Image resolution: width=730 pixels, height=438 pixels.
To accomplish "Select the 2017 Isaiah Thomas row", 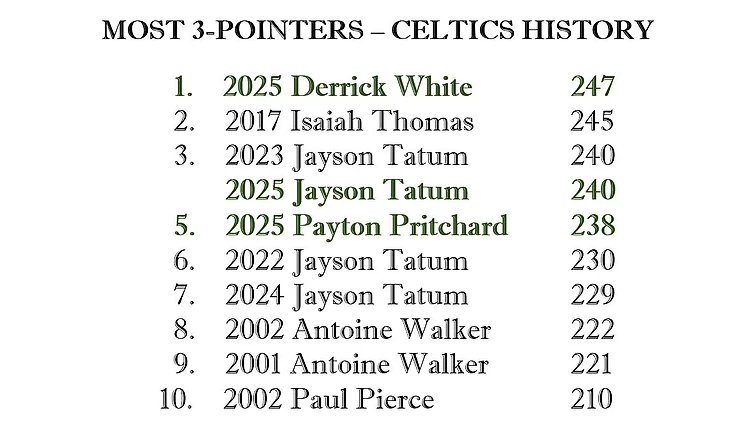I will [x=349, y=122].
